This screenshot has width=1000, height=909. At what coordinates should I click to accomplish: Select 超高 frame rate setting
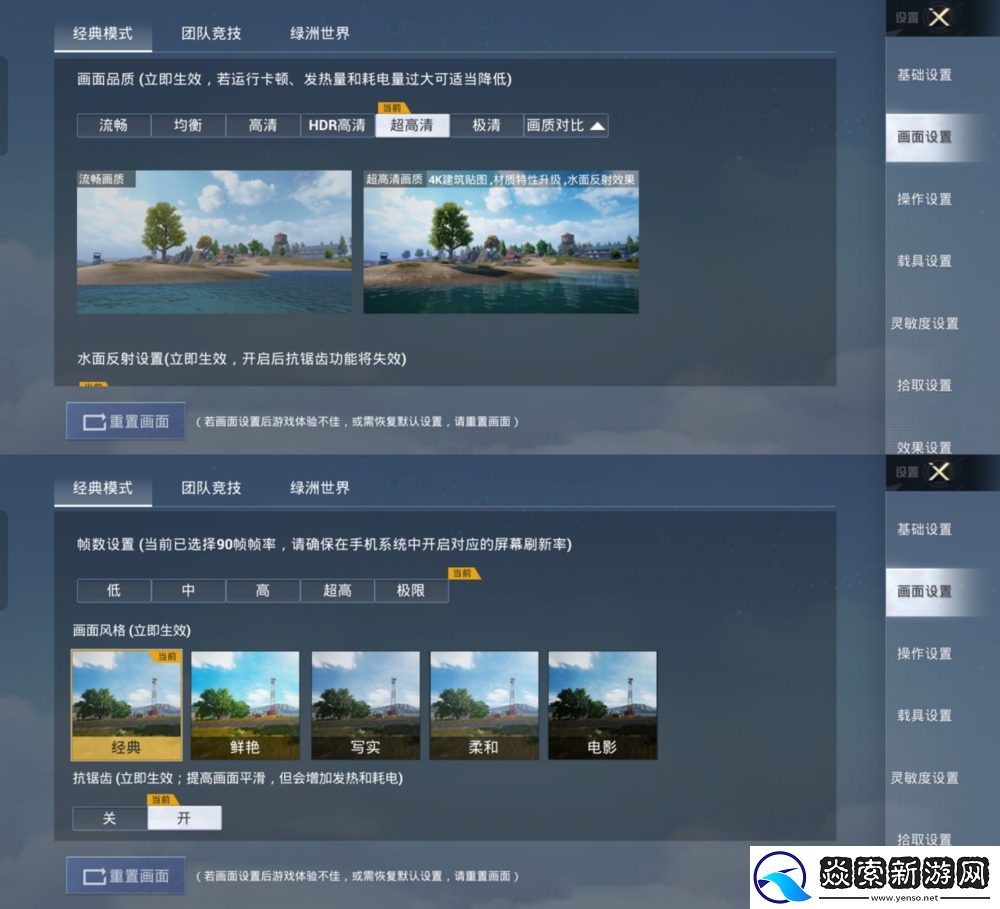pyautogui.click(x=337, y=591)
